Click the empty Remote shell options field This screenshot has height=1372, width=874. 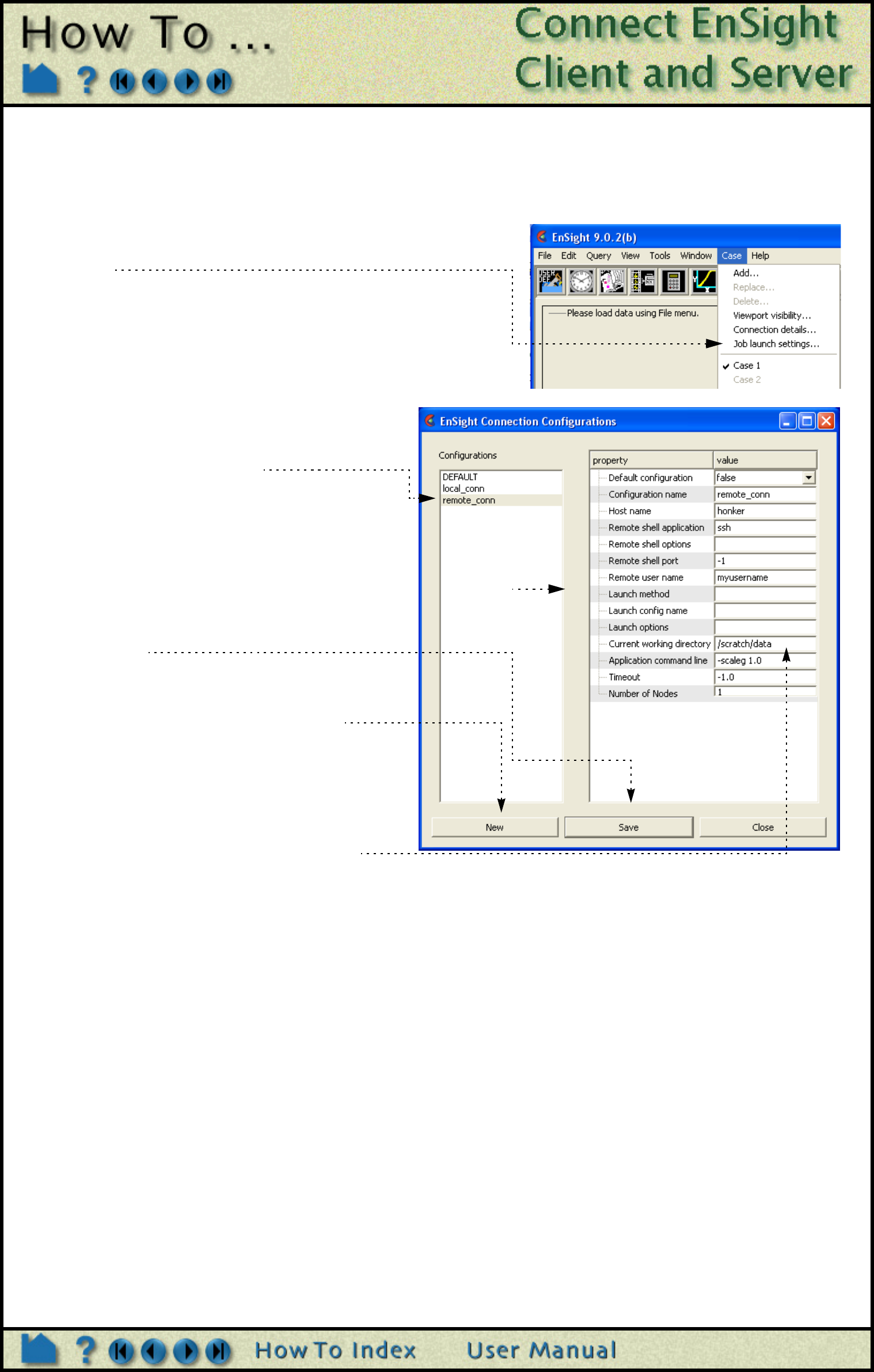click(765, 544)
